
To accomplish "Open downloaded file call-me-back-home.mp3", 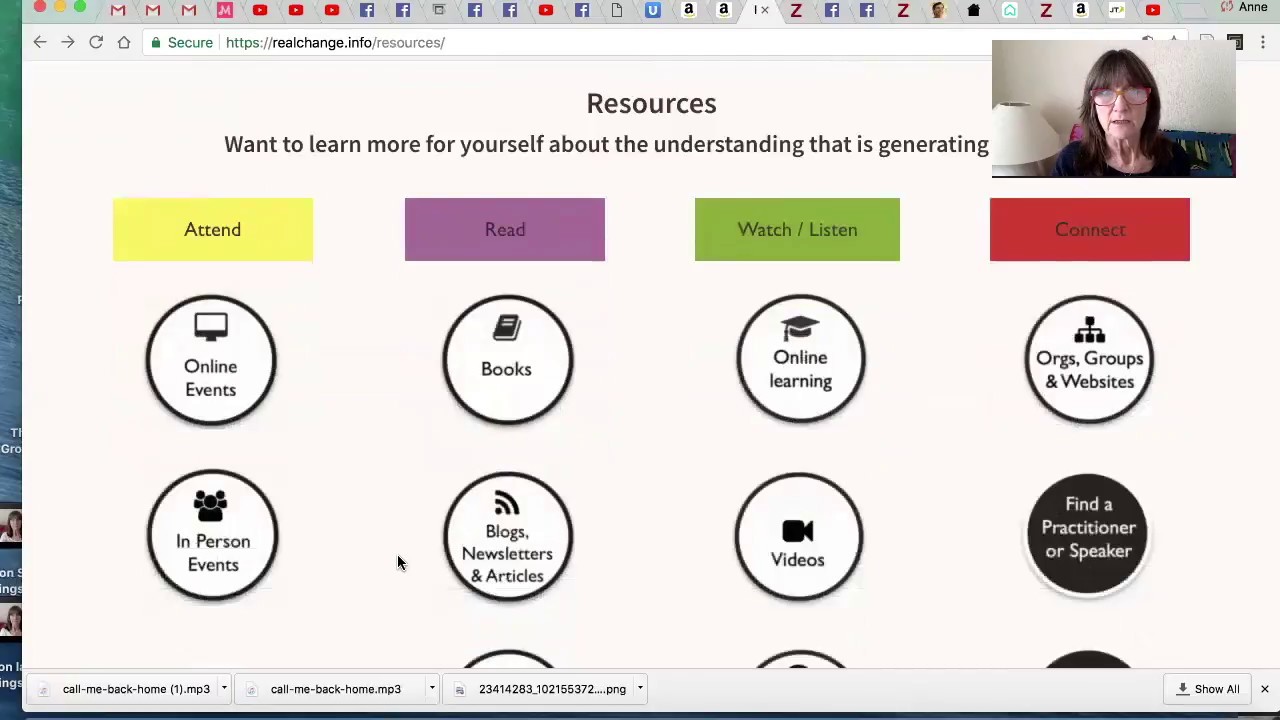I will click(x=332, y=689).
